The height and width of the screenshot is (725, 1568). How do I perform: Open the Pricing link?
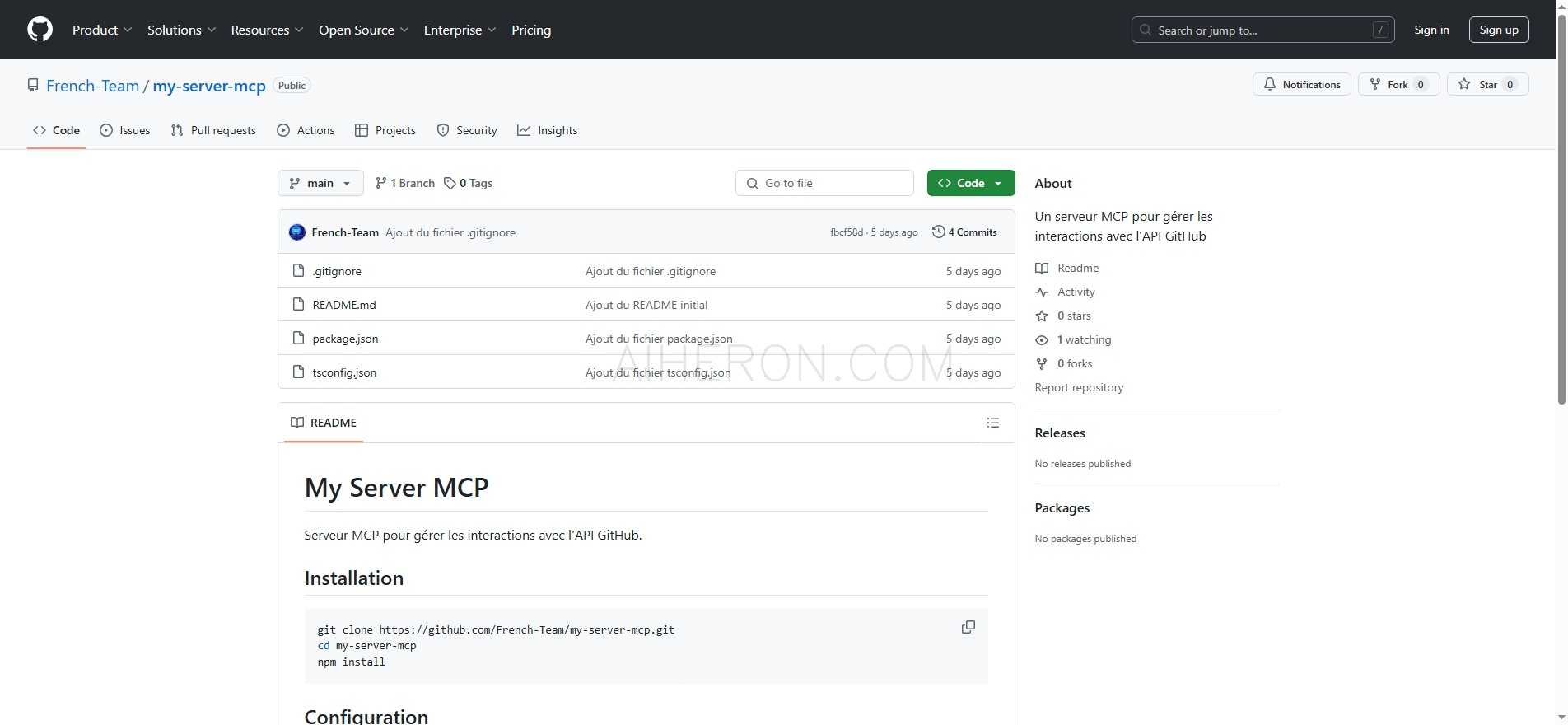point(531,30)
